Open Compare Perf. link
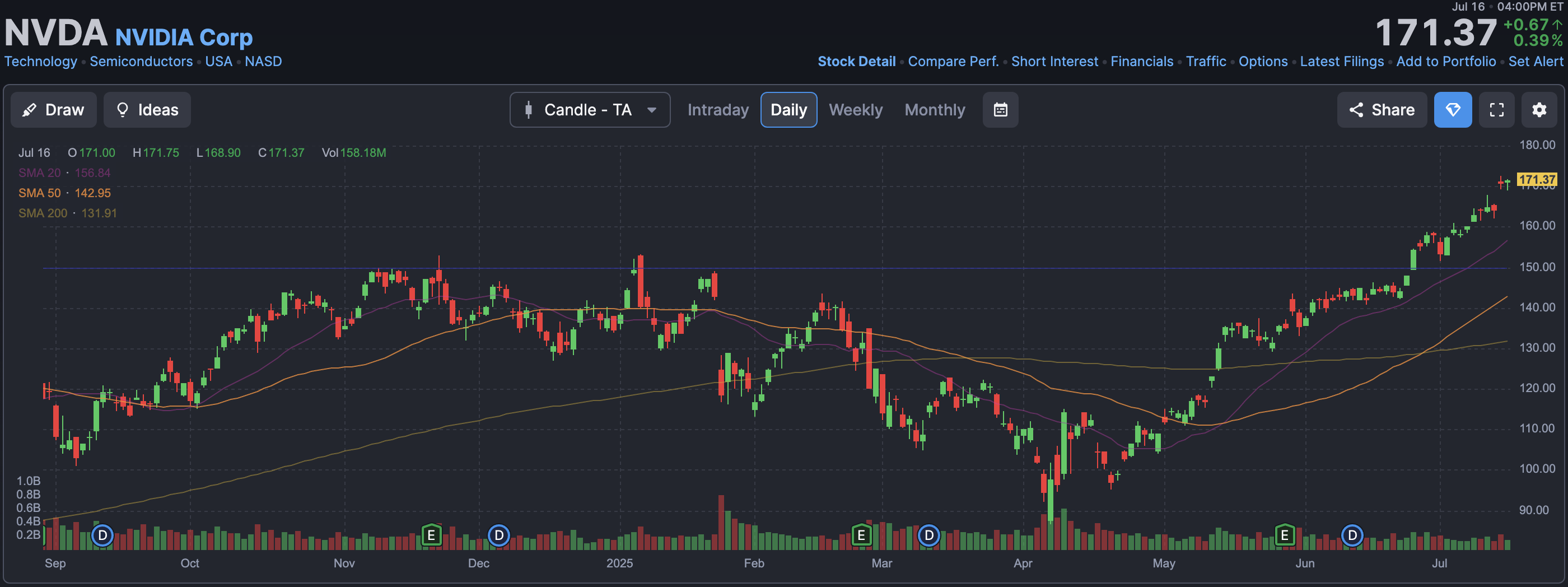Viewport: 1568px width, 587px height. point(953,62)
